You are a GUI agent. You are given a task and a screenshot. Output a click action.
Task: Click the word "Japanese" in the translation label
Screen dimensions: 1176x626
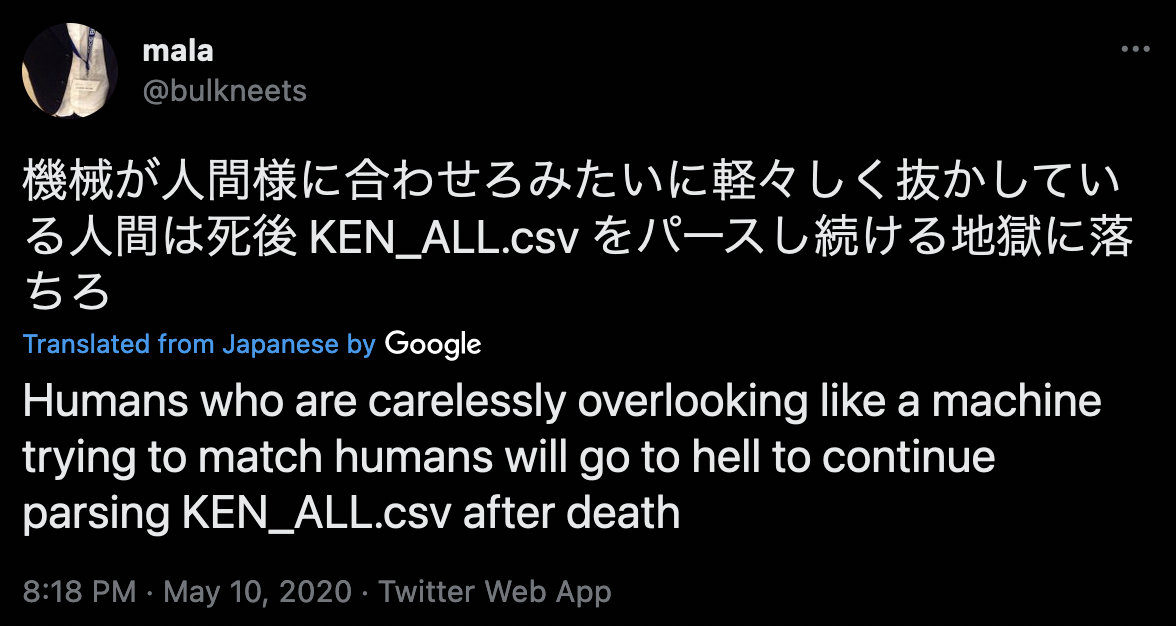281,345
